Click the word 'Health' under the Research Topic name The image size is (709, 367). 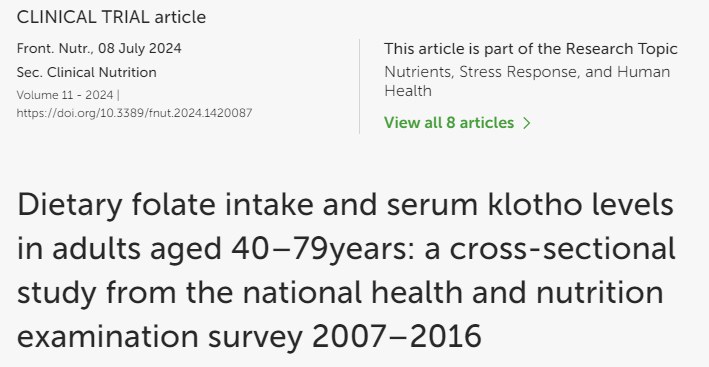pyautogui.click(x=408, y=91)
